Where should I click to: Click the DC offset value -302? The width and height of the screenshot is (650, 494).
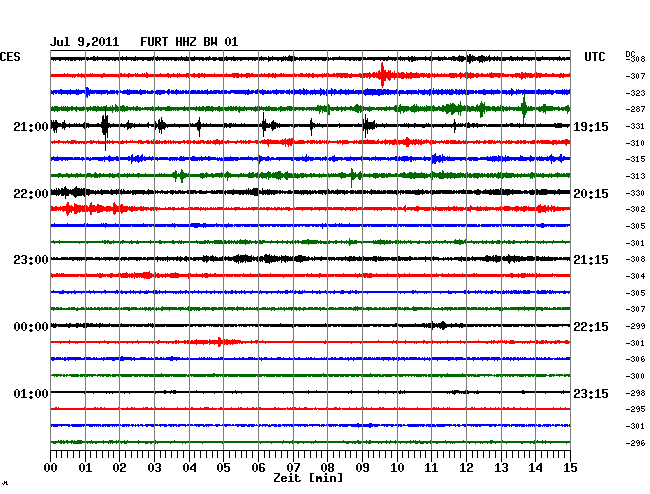(635, 209)
